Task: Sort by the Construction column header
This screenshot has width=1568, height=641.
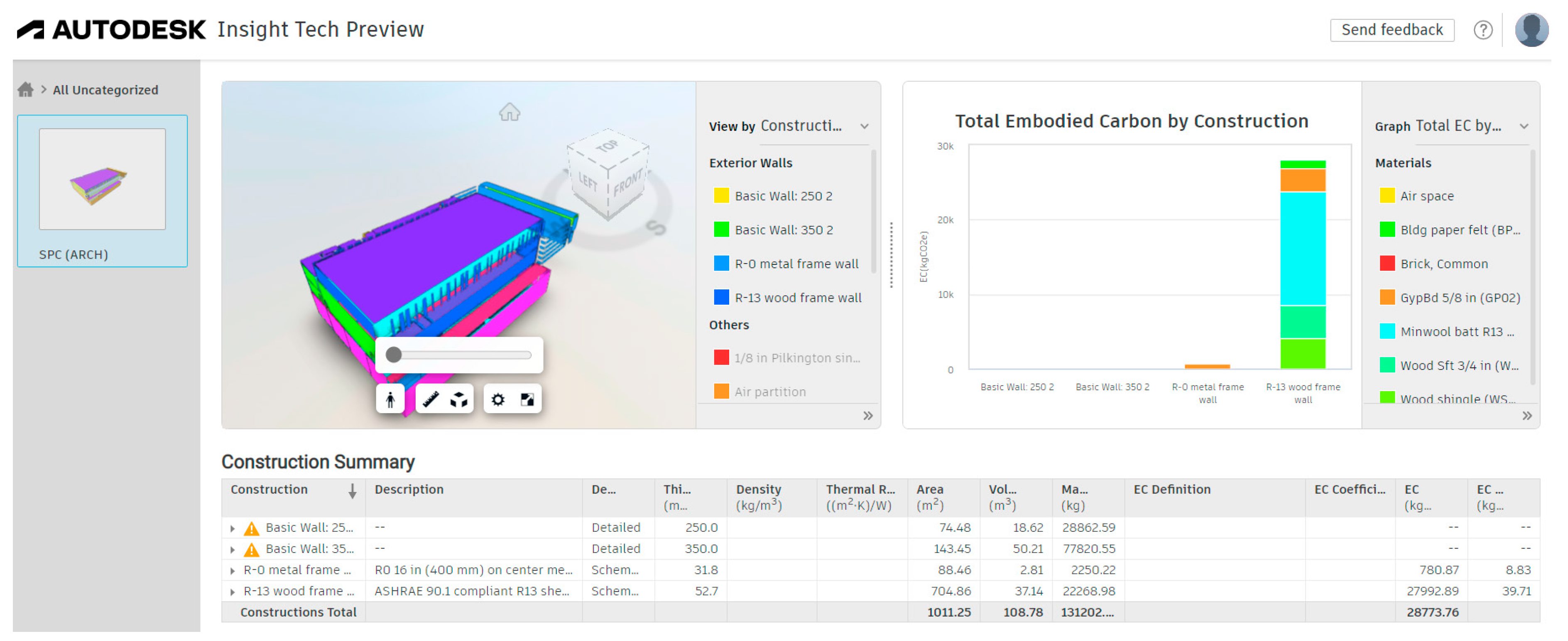Action: (x=269, y=489)
